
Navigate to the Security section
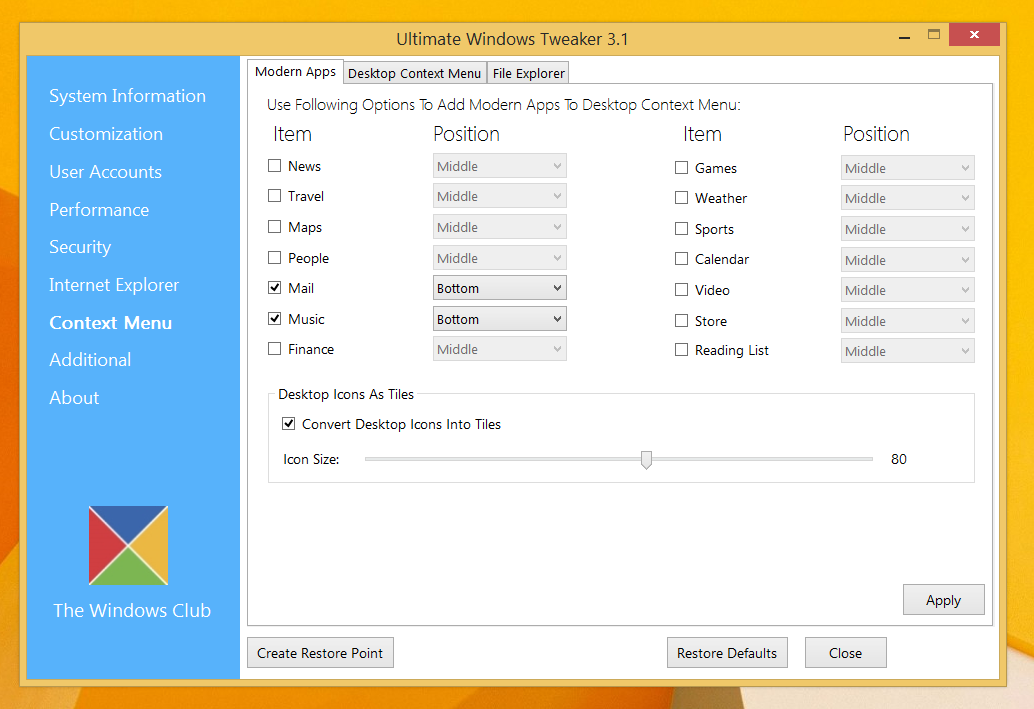pos(80,247)
